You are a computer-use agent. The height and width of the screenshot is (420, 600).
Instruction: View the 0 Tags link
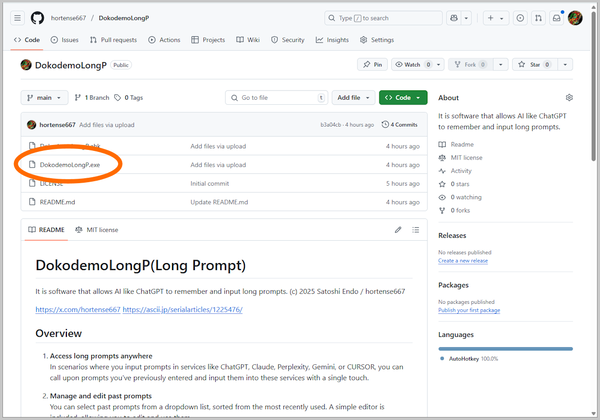(129, 98)
